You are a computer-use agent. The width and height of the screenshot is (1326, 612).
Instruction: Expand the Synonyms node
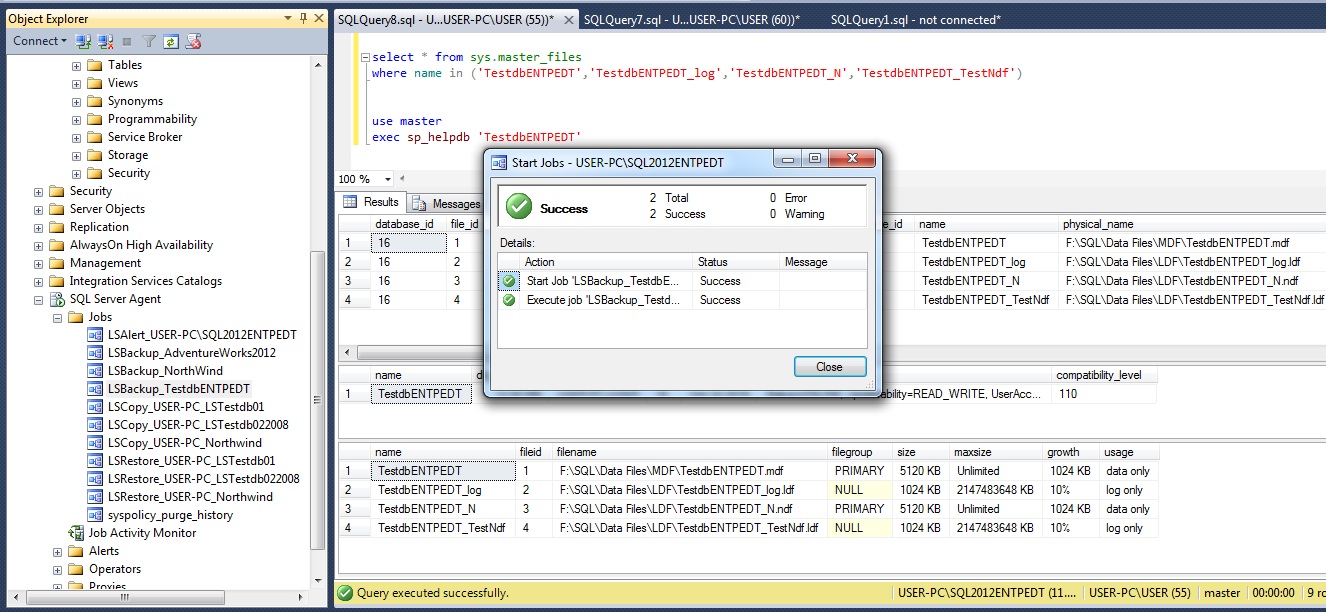point(76,101)
